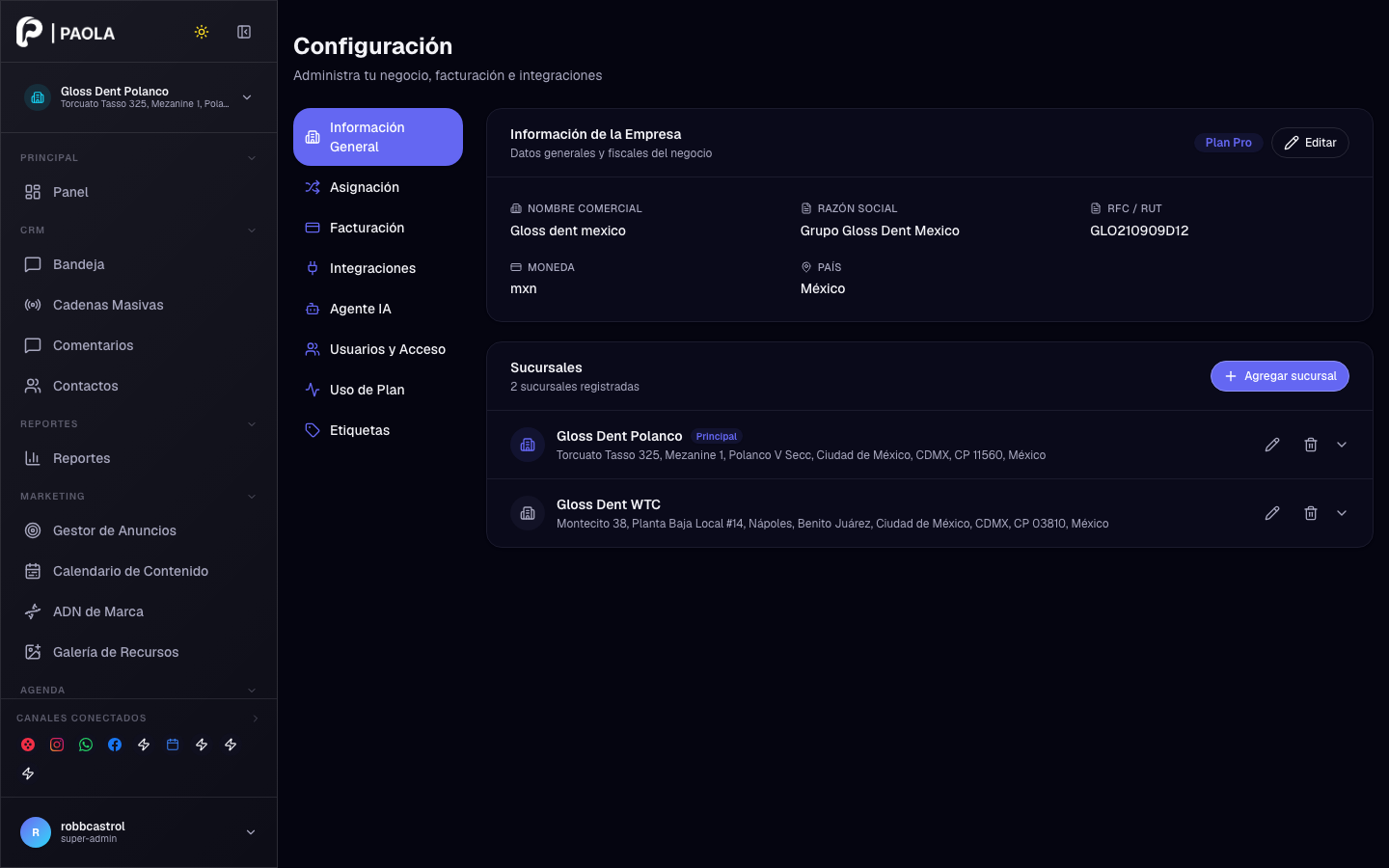
Task: Click the red connected channel icon
Action: (x=28, y=745)
